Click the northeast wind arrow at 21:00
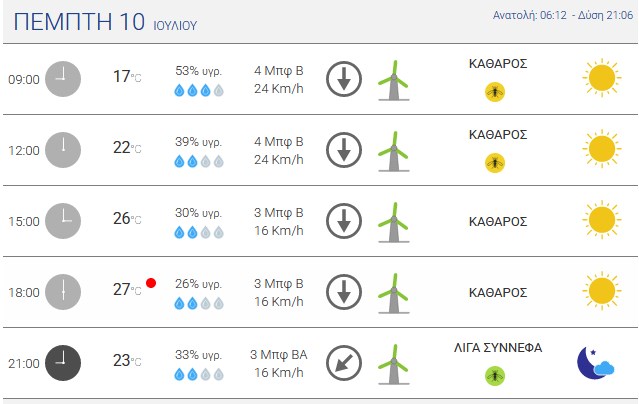This screenshot has width=639, height=404. coord(344,363)
